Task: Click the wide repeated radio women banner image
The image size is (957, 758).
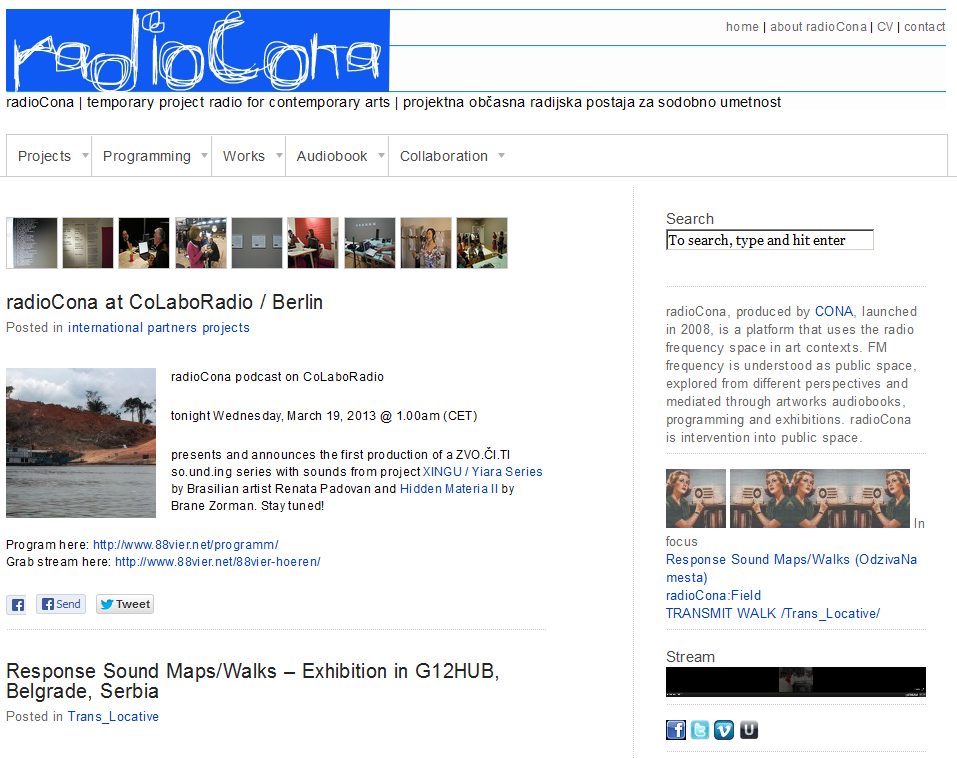Action: coord(820,498)
